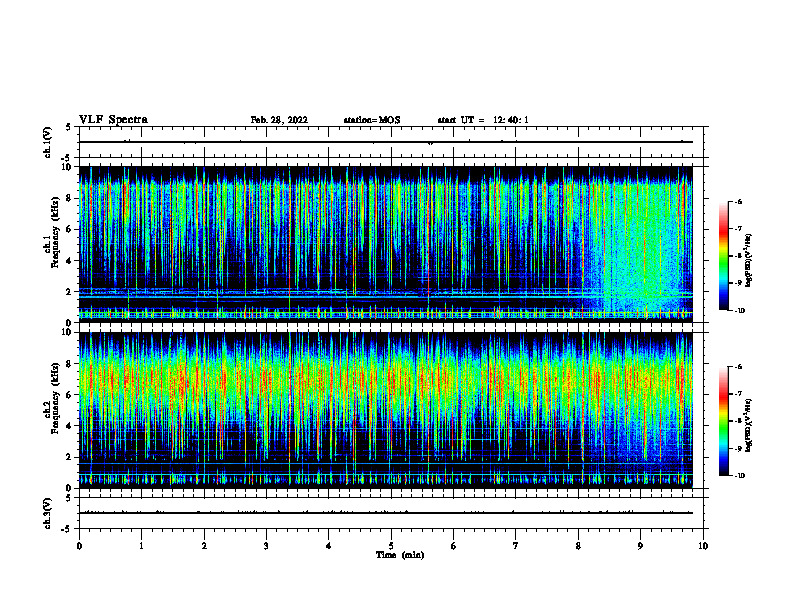
Task: Click the ch.1 voltage waveform trace
Action: 386,142
